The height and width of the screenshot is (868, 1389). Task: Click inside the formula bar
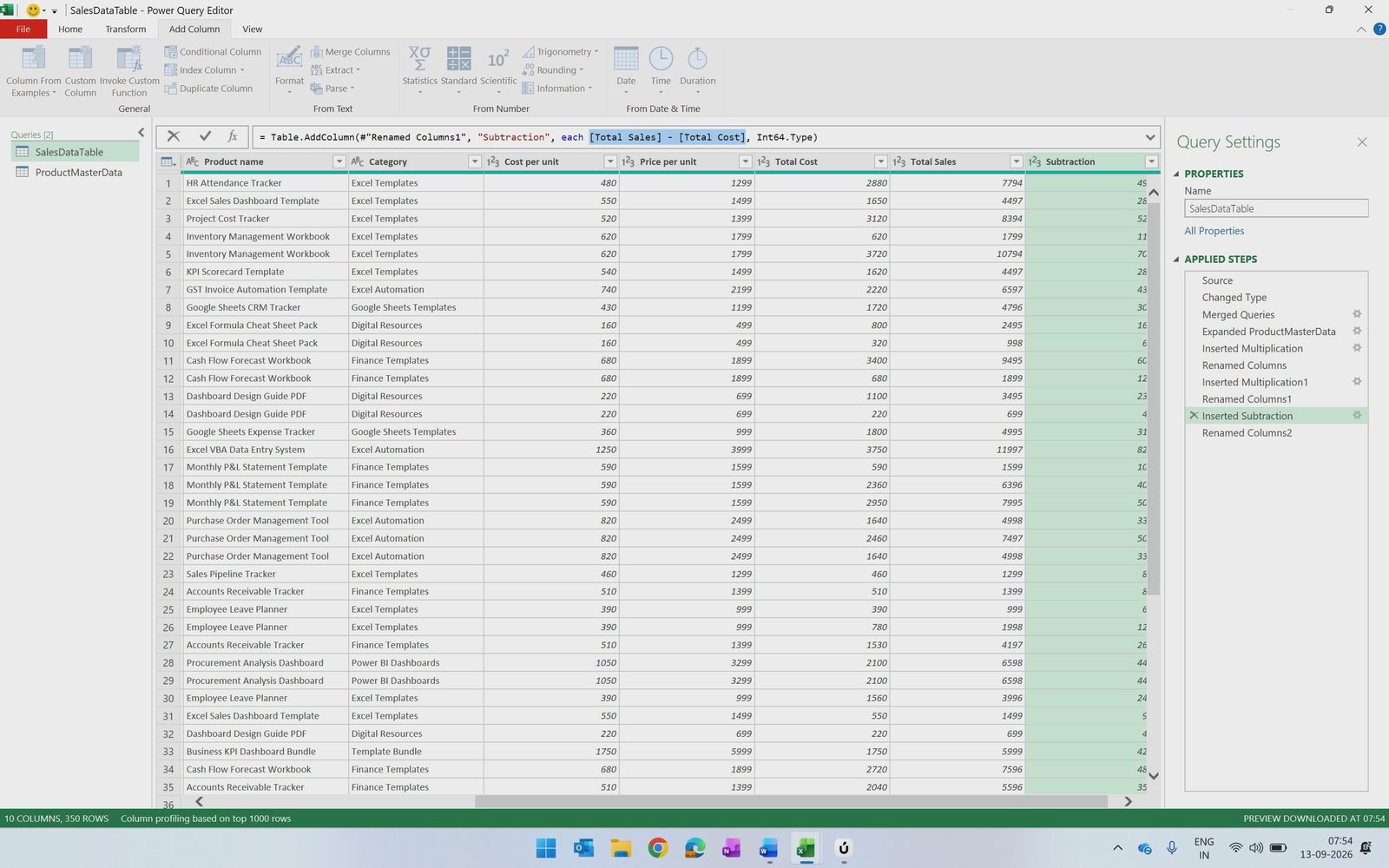[x=697, y=137]
